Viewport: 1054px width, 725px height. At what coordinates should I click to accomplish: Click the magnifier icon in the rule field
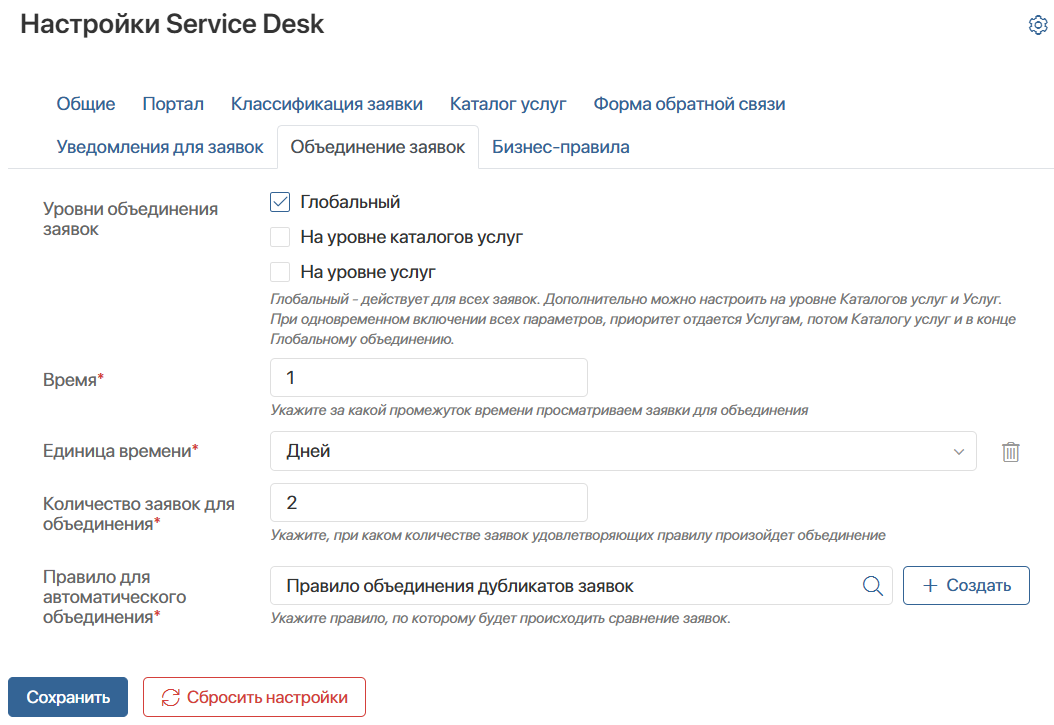(873, 586)
